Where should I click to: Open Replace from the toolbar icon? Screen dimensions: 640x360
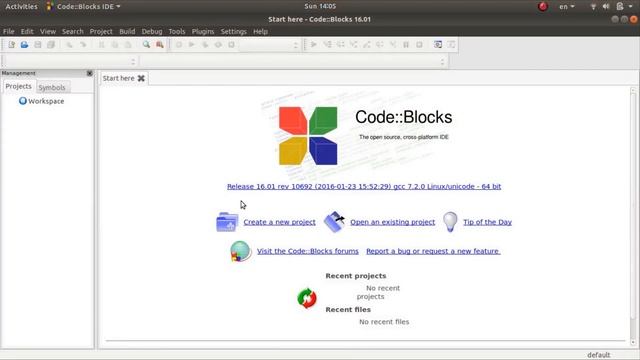pyautogui.click(x=160, y=44)
